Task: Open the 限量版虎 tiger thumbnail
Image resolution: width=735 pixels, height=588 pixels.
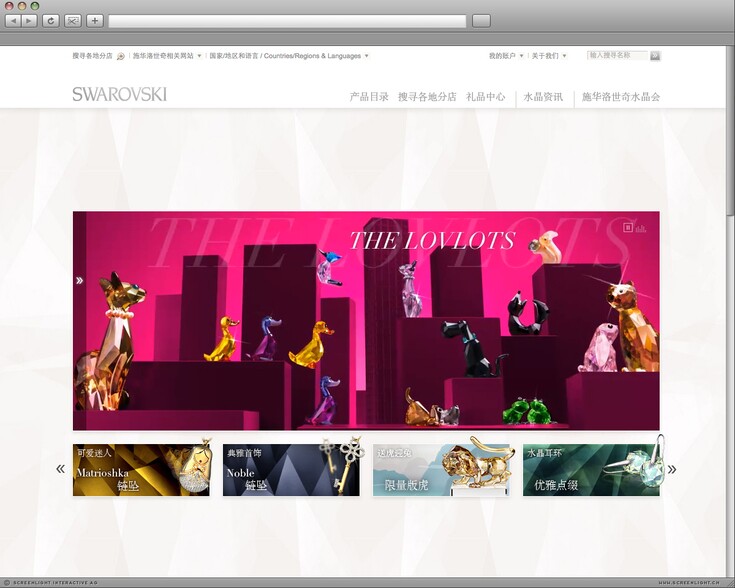Action: (441, 470)
